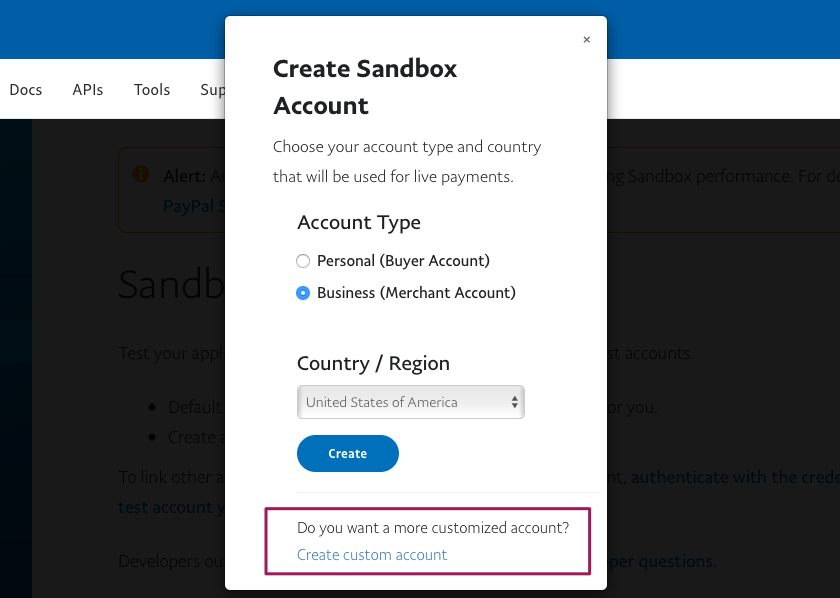
Task: Select Business (Merchant Account) account type
Action: 303,292
